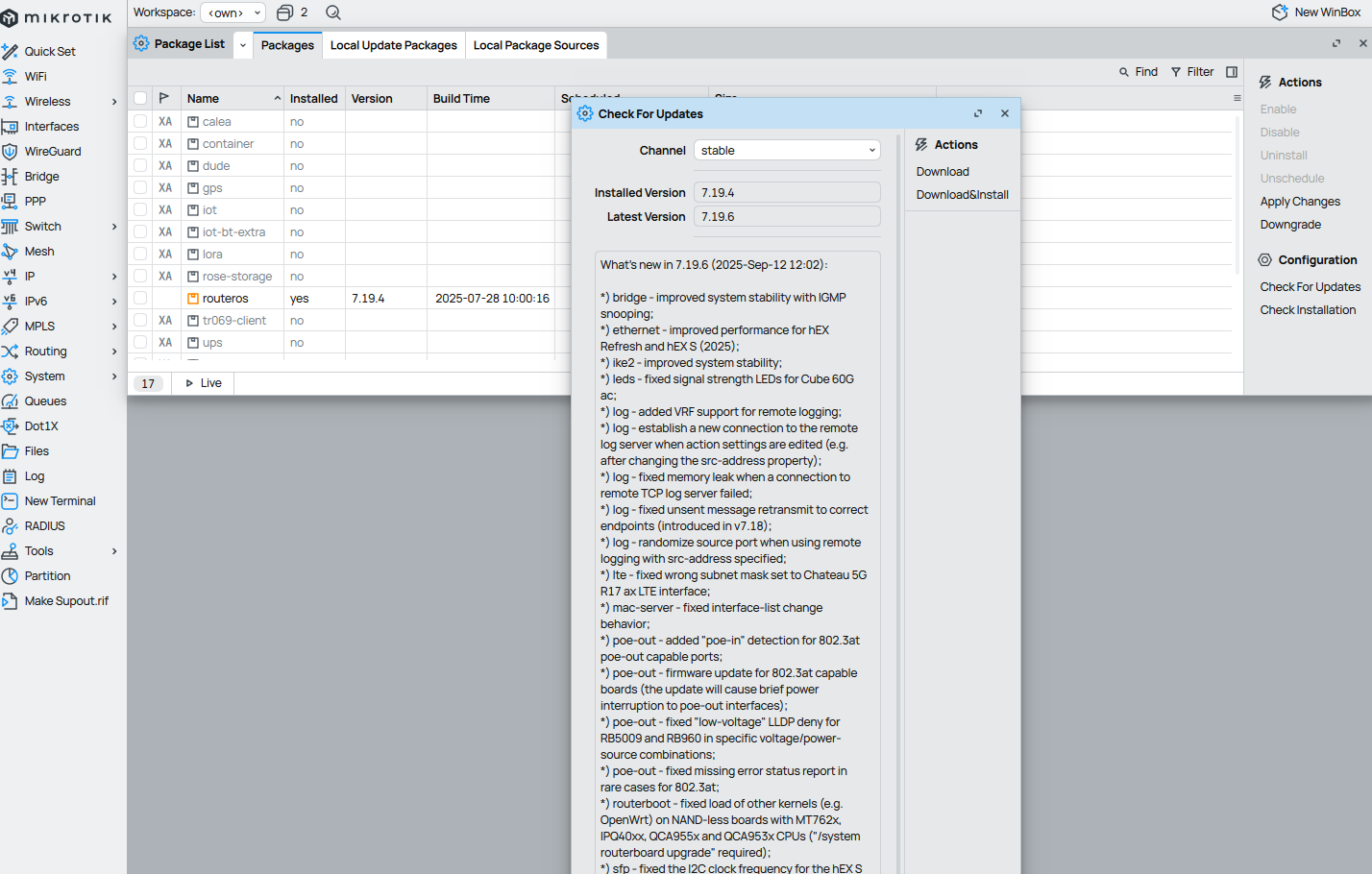Click Check Installation link

1308,310
